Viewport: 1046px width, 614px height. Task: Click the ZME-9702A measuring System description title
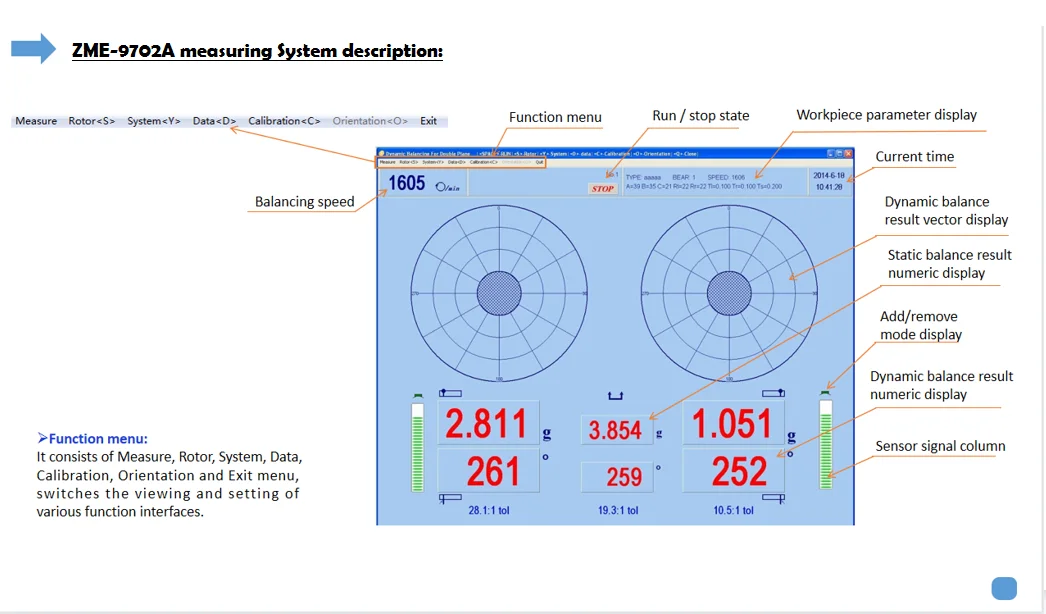coord(257,51)
